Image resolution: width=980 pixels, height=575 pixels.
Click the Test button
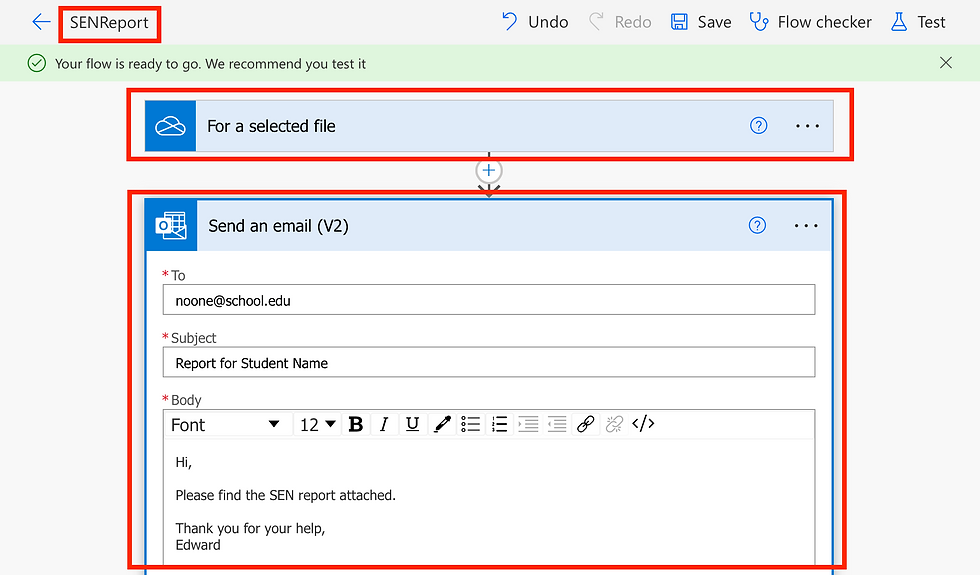(918, 22)
